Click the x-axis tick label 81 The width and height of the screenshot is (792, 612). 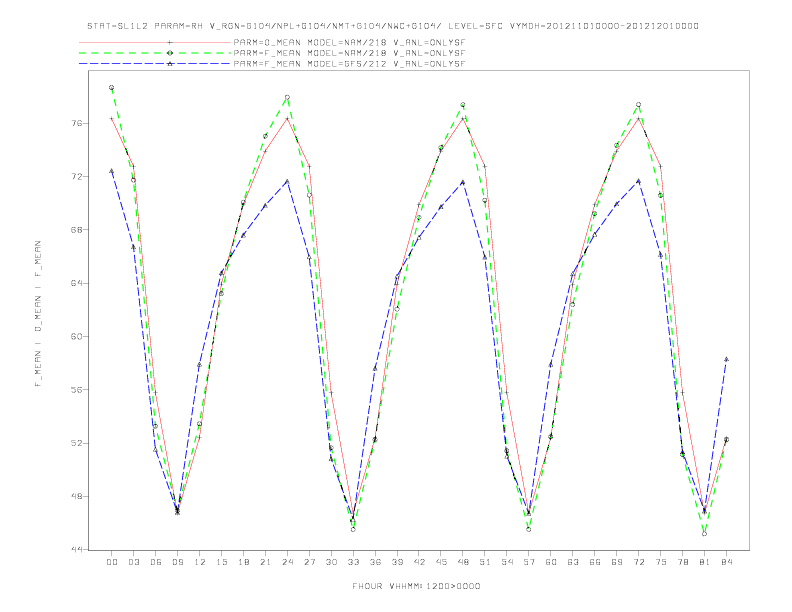705,562
